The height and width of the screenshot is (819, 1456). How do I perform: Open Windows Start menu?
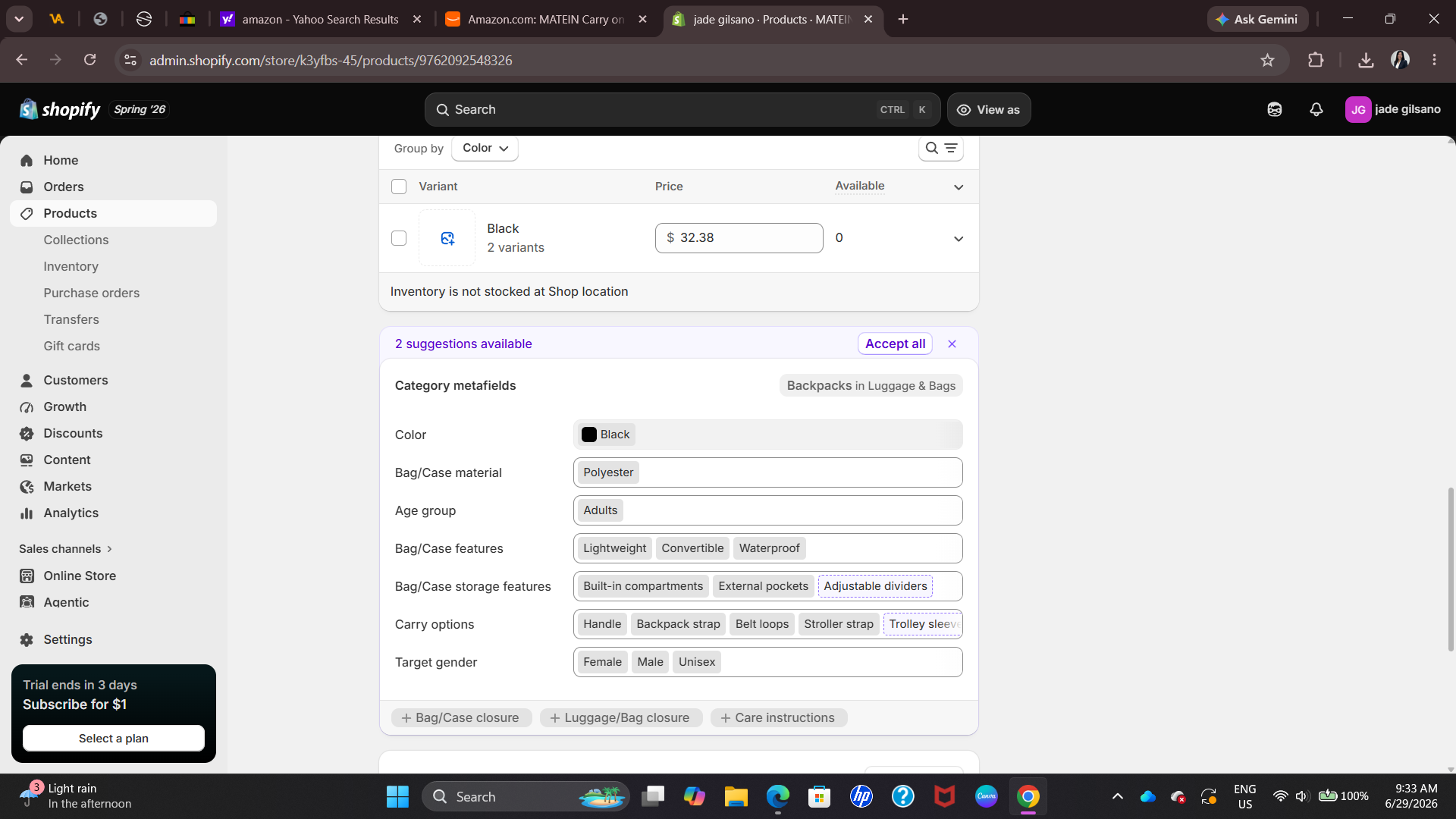(397, 796)
